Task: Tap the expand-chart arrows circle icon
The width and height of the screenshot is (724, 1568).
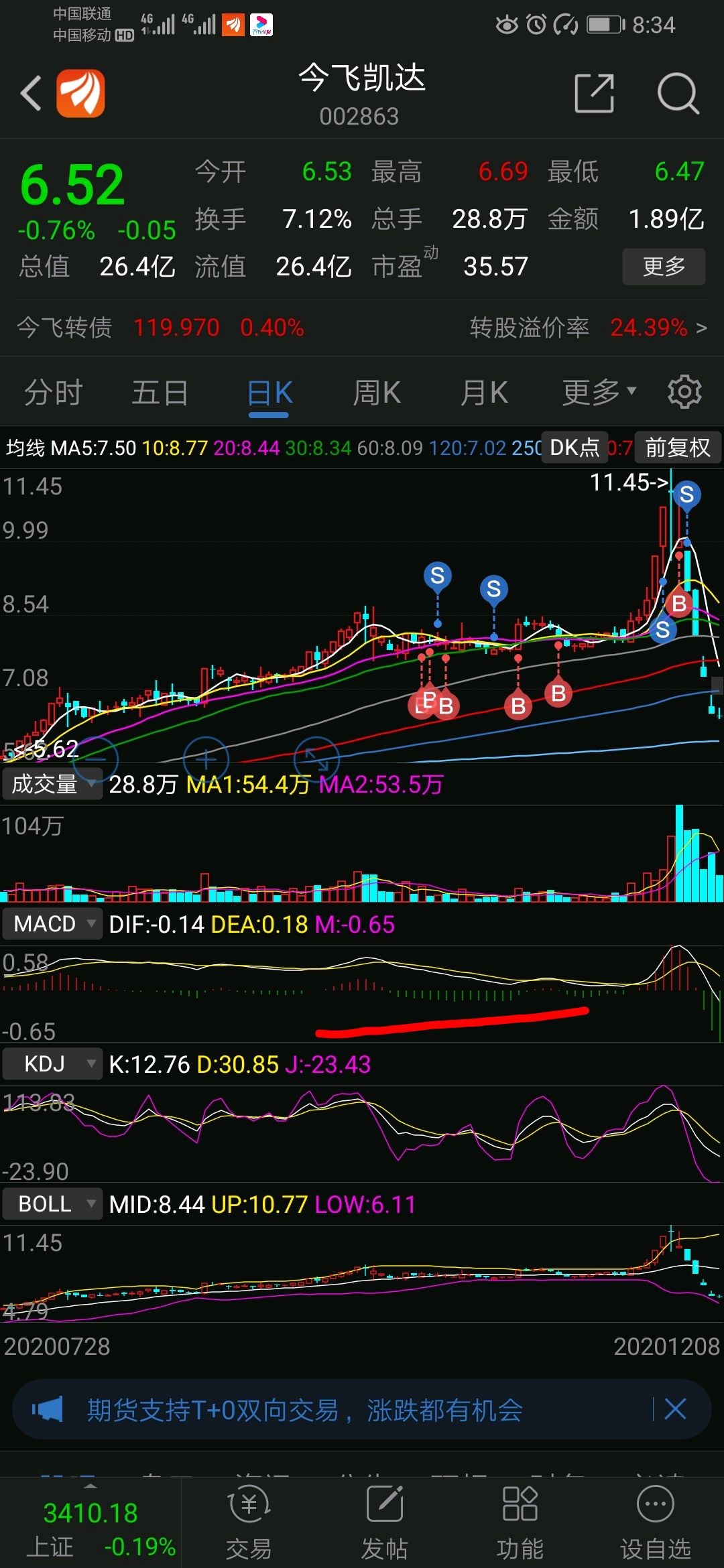Action: (316, 759)
